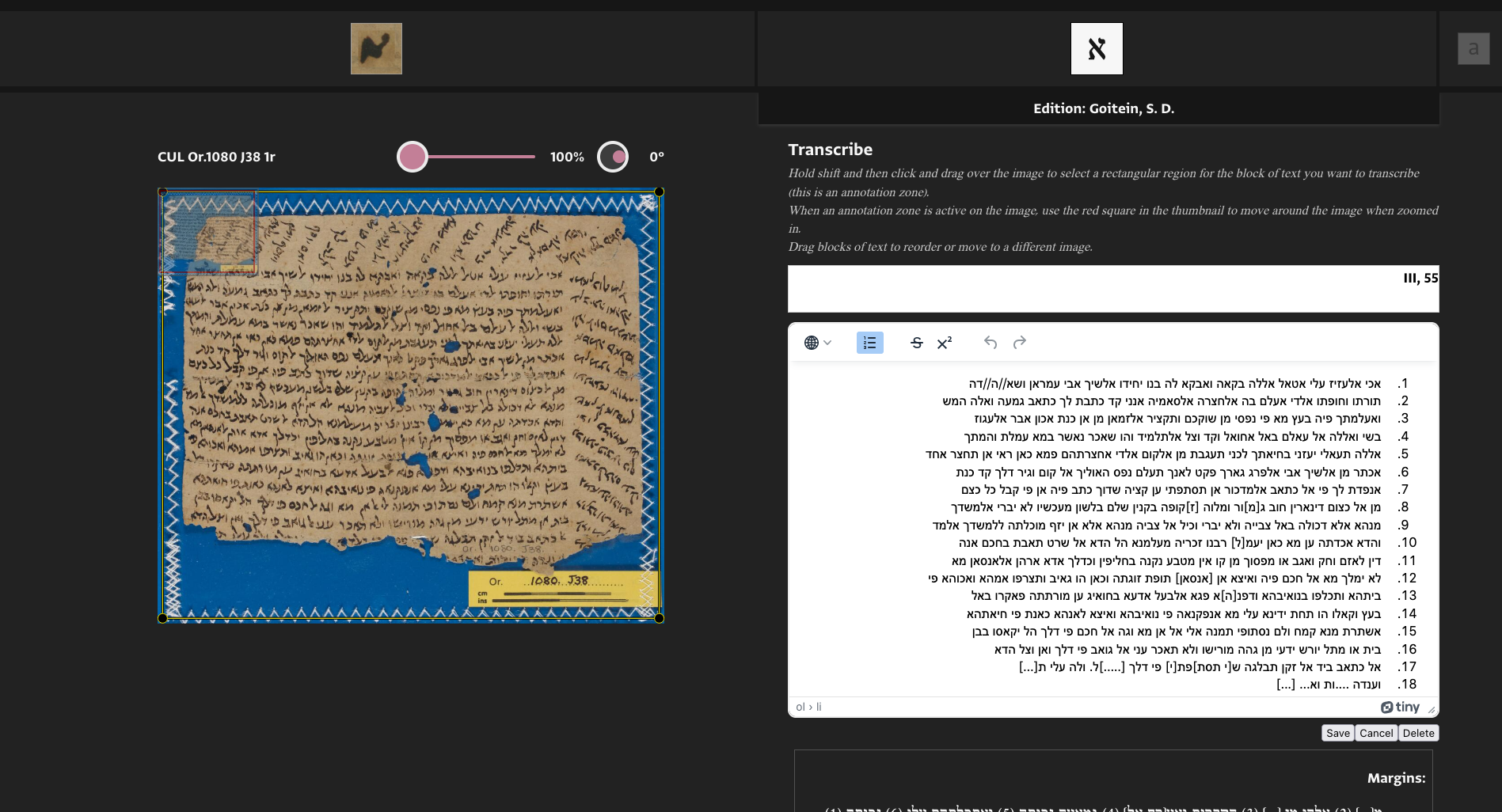
Task: Click the 100% zoom value
Action: coord(567,157)
